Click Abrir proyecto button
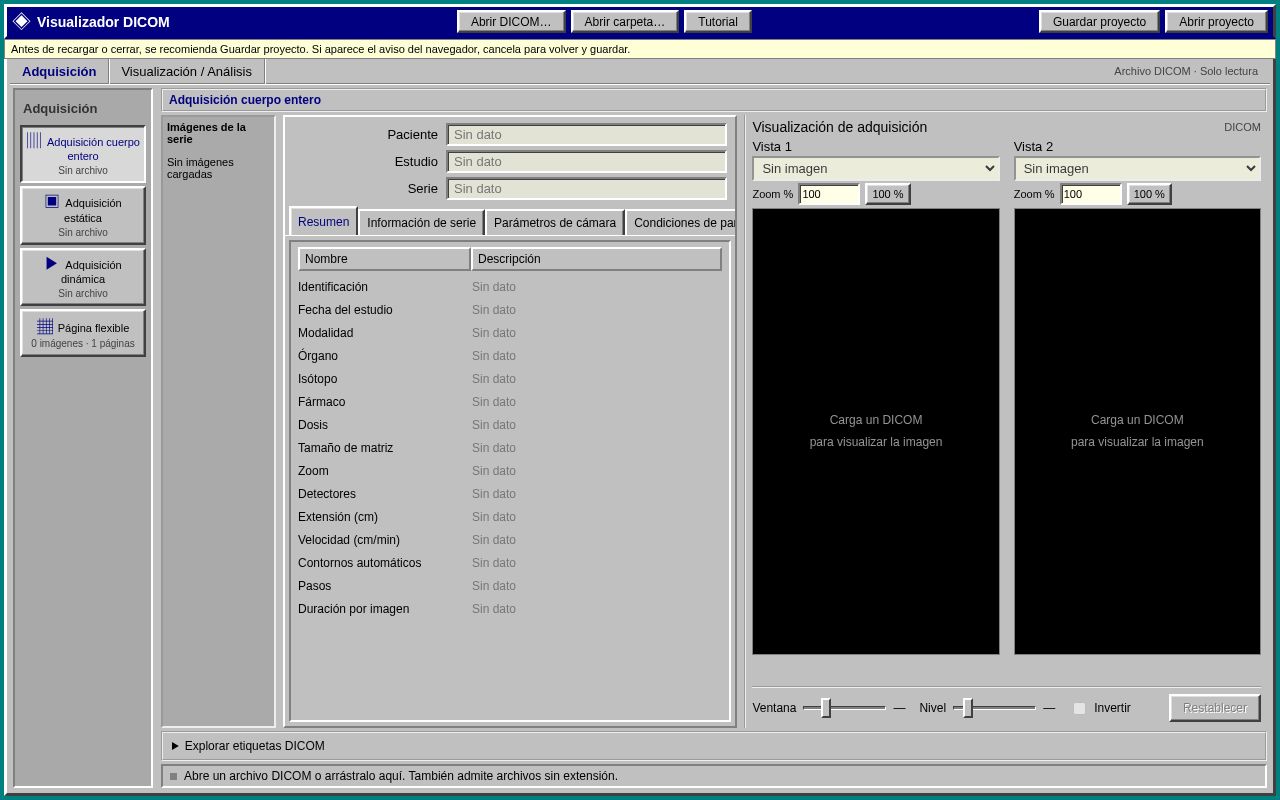 1216,22
